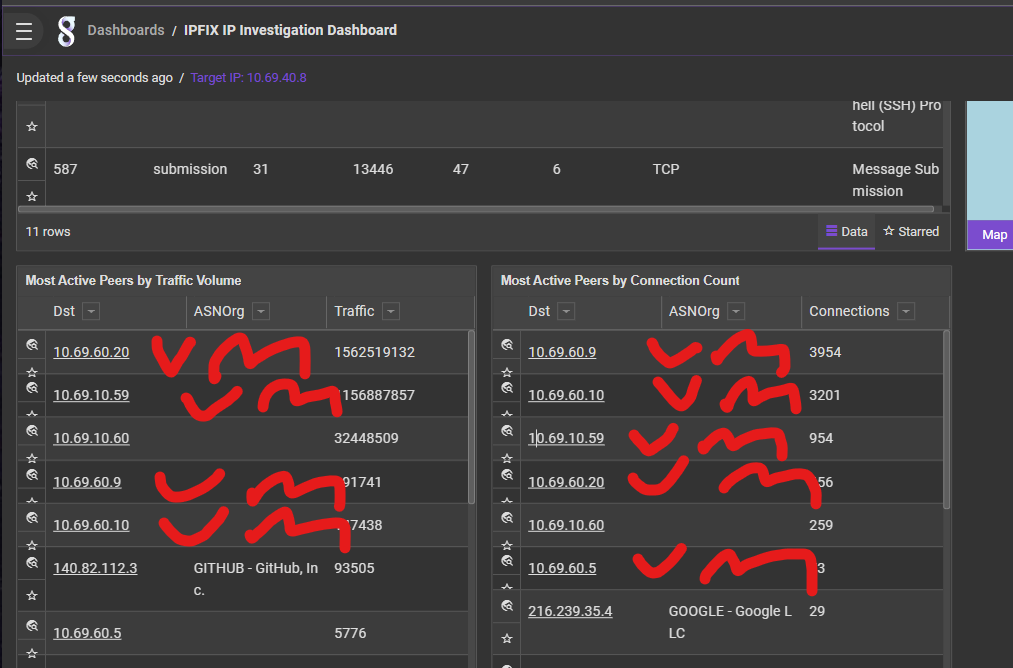The width and height of the screenshot is (1013, 668).
Task: Open Traffic column dropdown menu
Action: click(391, 311)
